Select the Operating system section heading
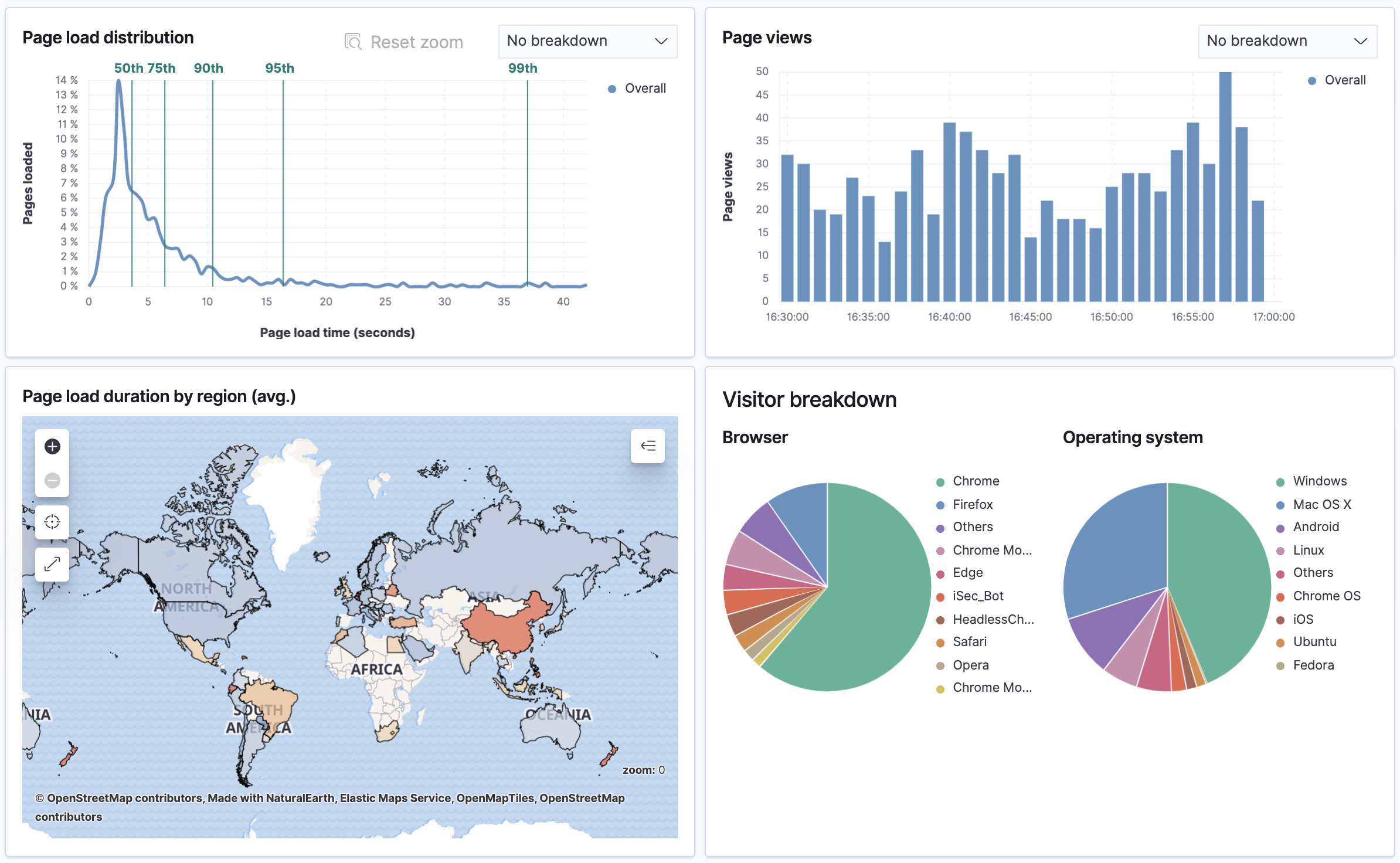 coord(1133,437)
